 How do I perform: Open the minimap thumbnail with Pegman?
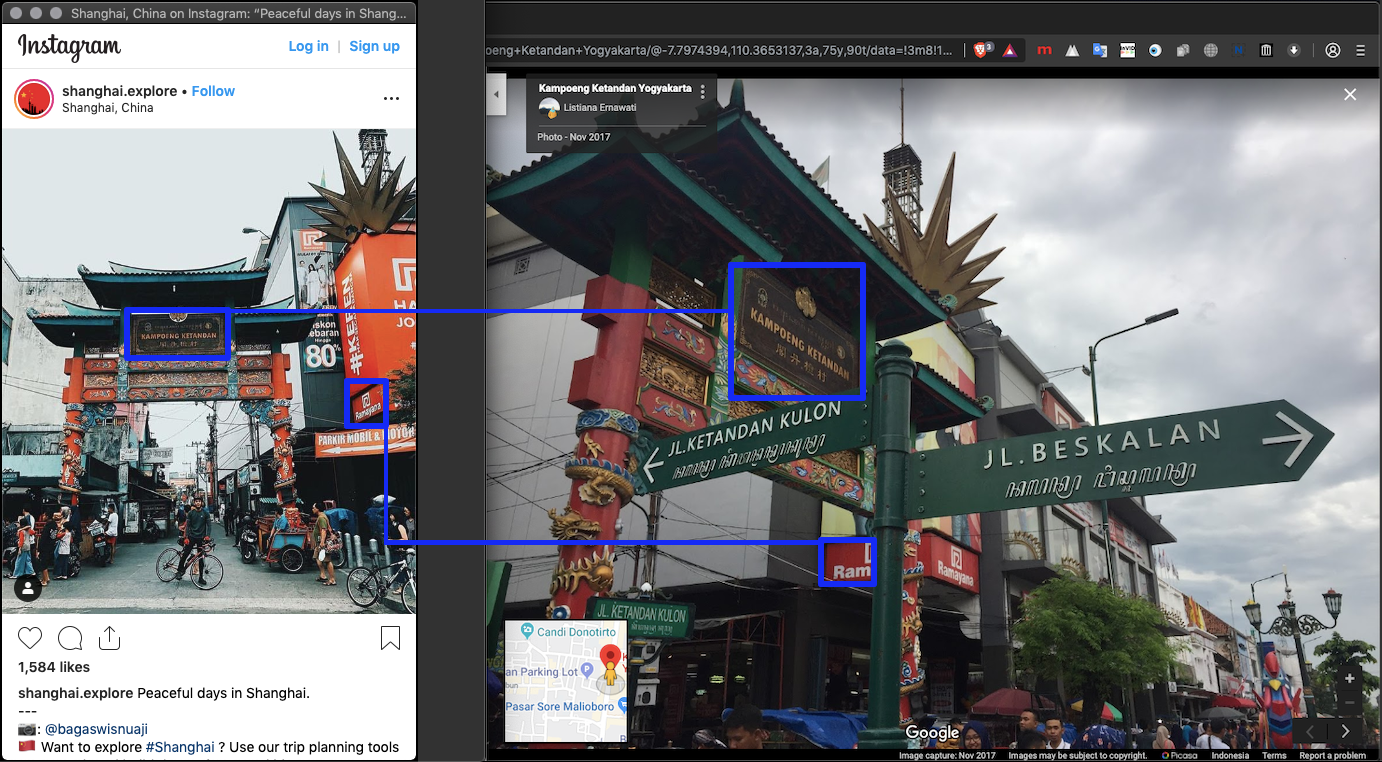point(566,681)
